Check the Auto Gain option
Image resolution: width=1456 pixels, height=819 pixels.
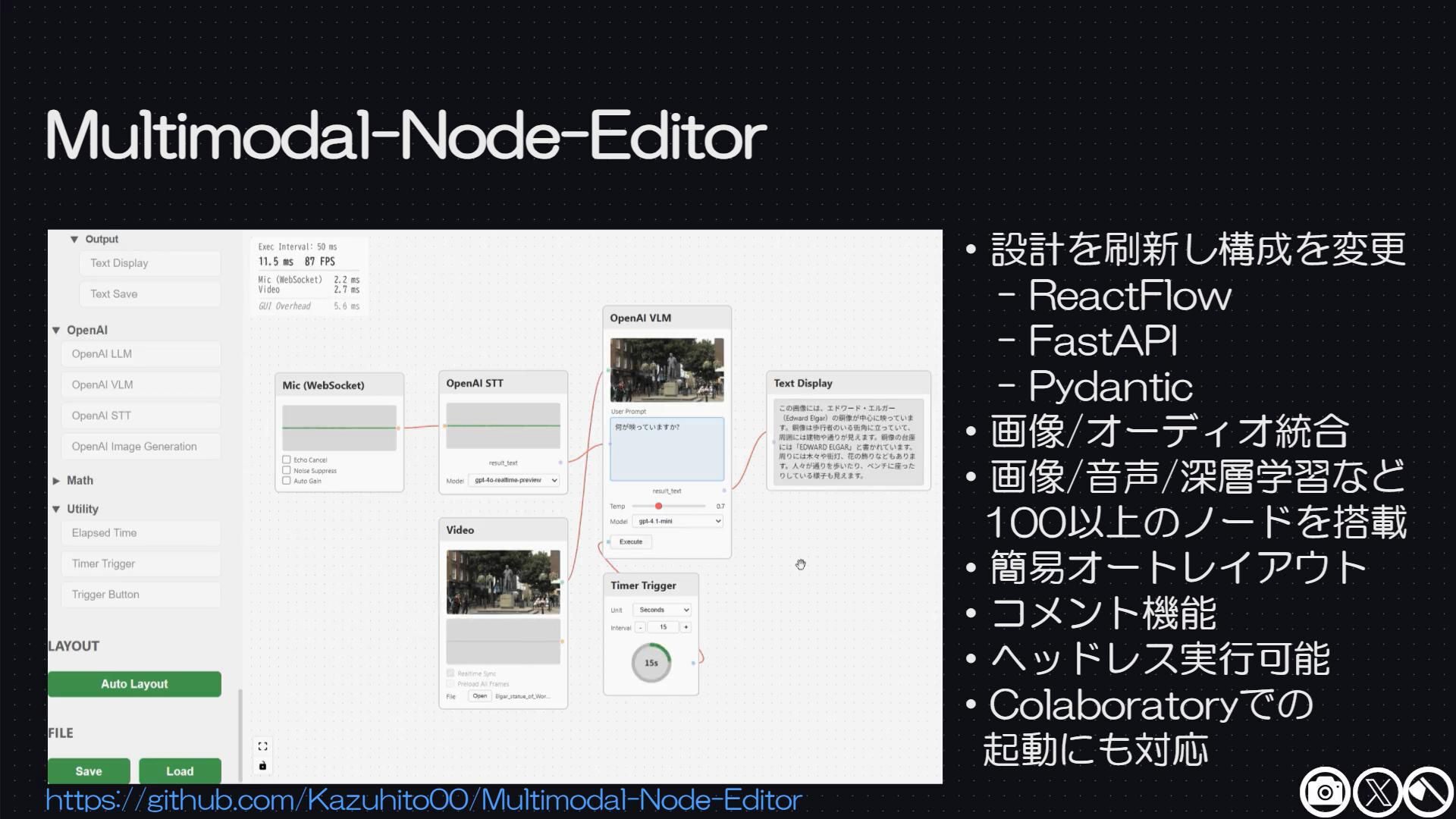[x=287, y=481]
